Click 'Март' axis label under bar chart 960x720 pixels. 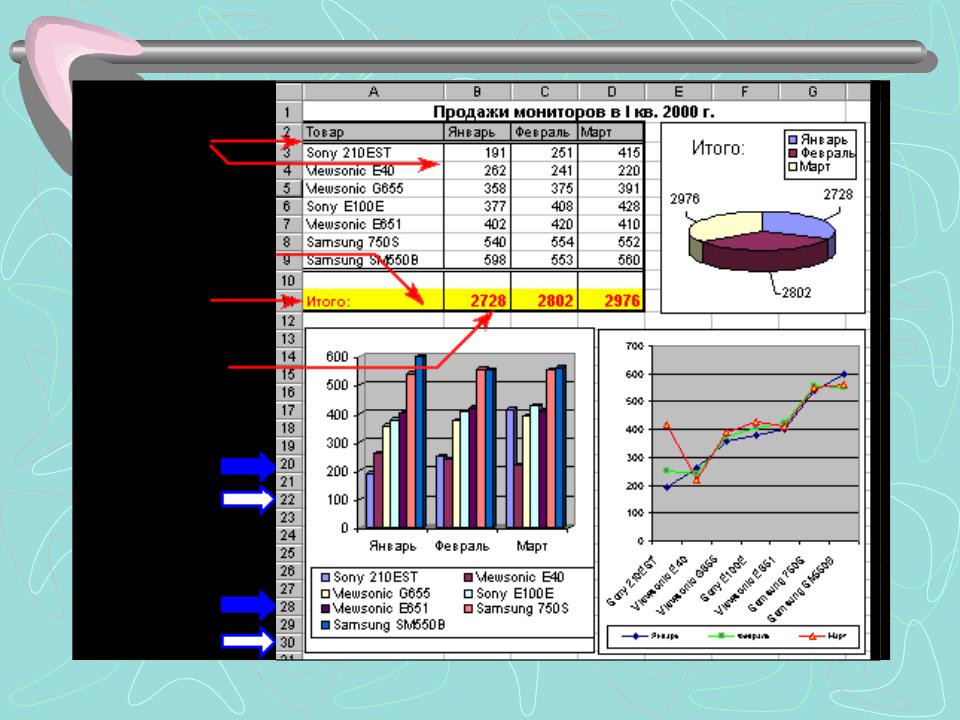click(531, 546)
